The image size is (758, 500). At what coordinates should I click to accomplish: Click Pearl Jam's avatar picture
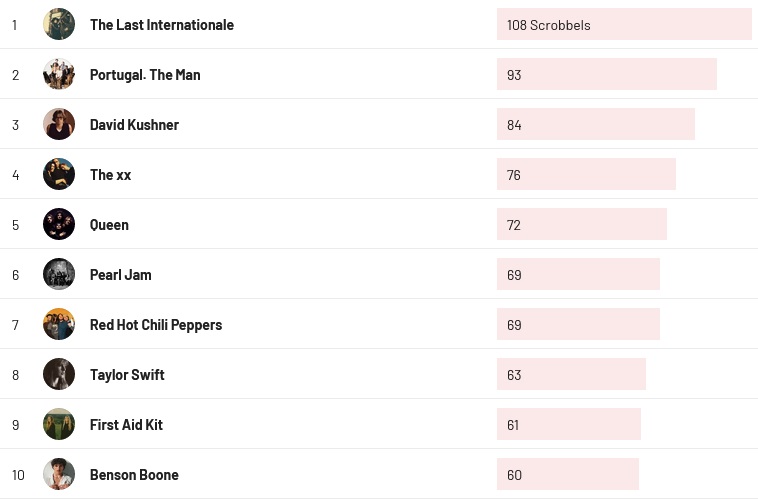point(59,274)
